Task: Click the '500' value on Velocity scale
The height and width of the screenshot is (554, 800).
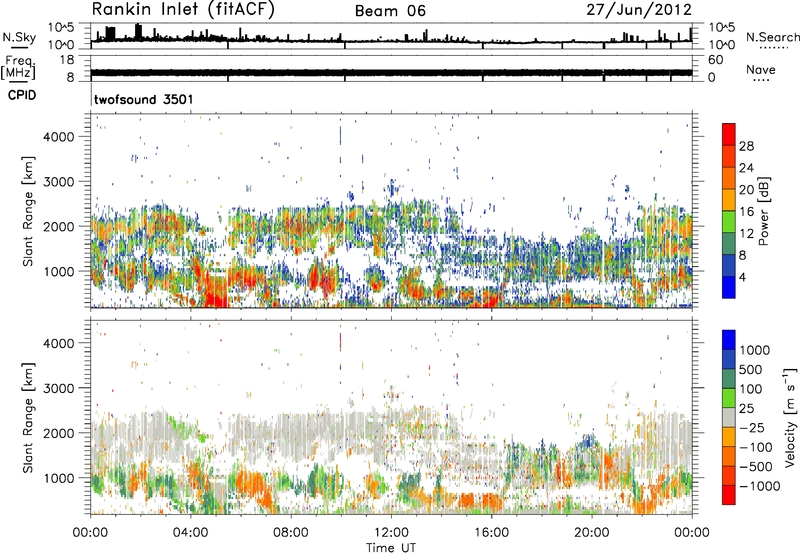Action: [750, 369]
